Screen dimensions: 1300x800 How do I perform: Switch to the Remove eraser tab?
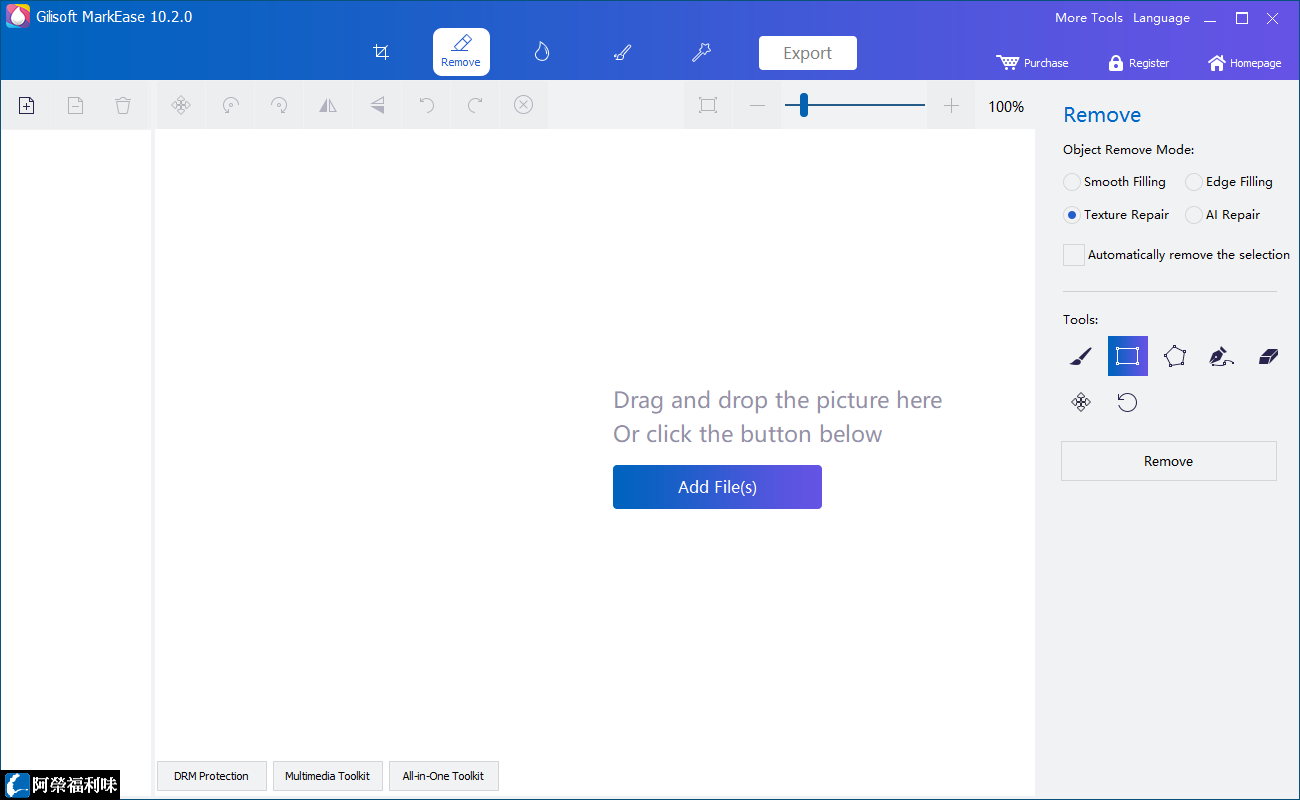(x=461, y=52)
